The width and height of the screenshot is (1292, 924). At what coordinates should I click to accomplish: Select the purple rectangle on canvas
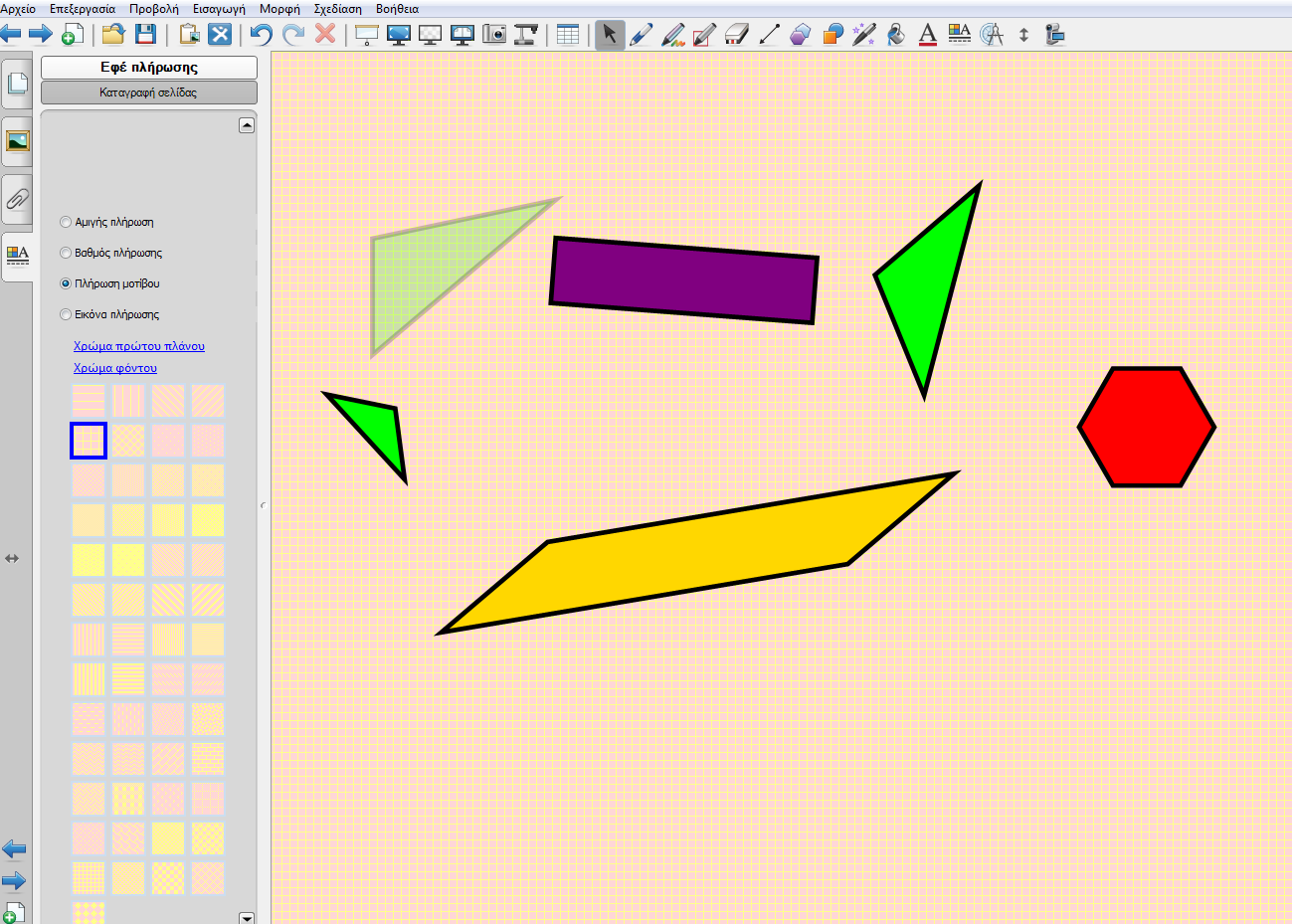point(684,280)
